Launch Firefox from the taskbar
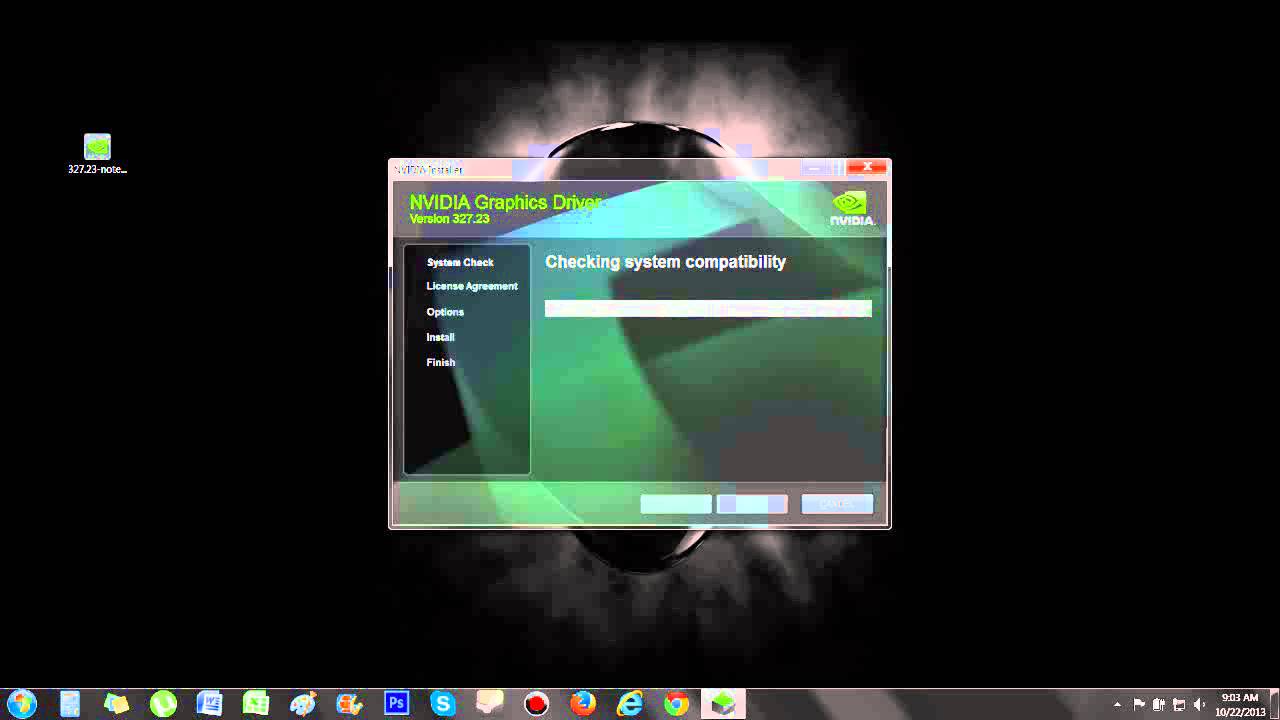1280x720 pixels. pyautogui.click(x=583, y=704)
